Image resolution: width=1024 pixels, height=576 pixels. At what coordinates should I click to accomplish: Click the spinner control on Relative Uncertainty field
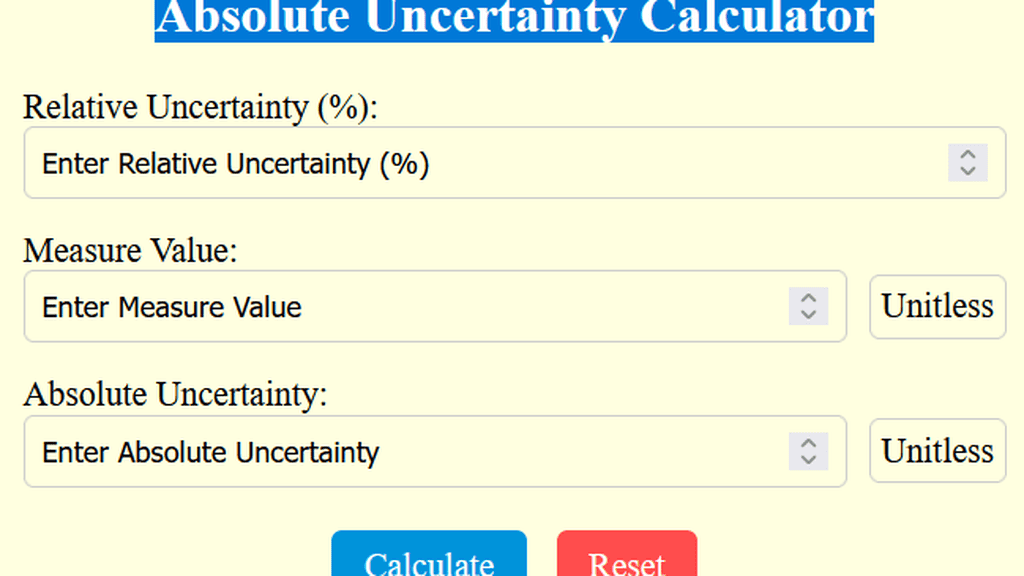click(967, 163)
